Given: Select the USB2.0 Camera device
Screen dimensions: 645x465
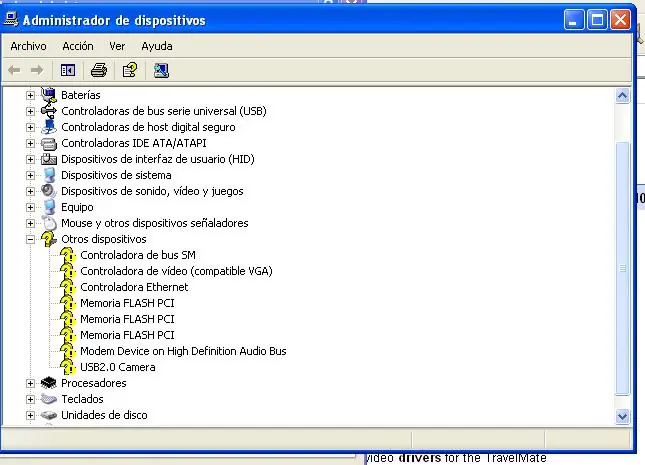Looking at the screenshot, I should (118, 367).
